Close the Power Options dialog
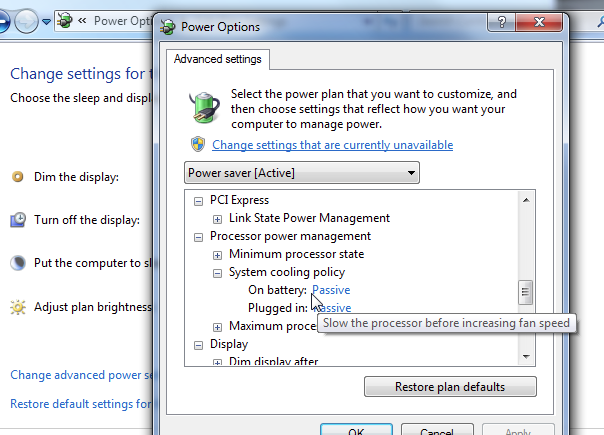The image size is (604, 435). point(539,22)
